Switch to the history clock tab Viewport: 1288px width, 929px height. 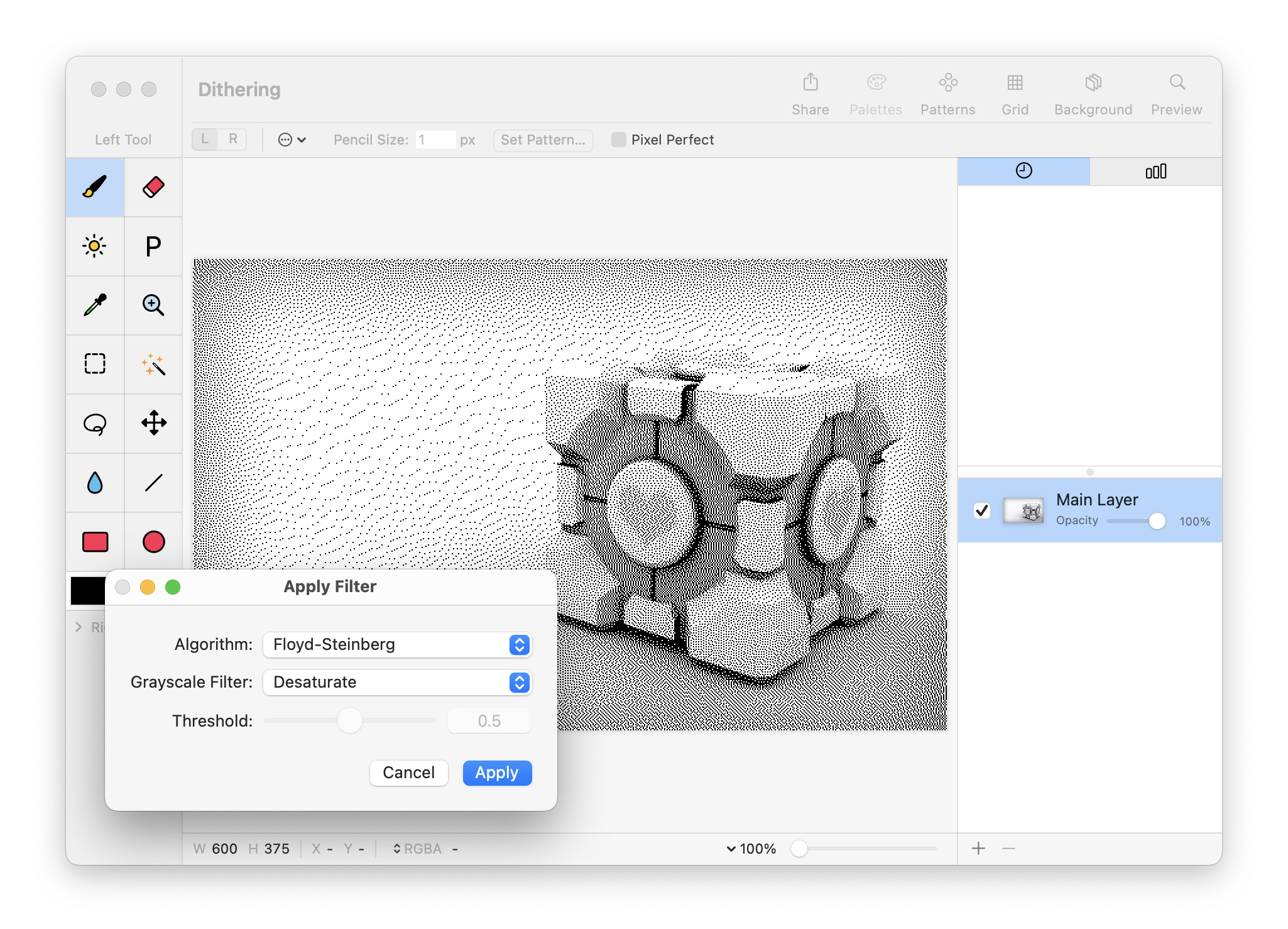pyautogui.click(x=1023, y=171)
